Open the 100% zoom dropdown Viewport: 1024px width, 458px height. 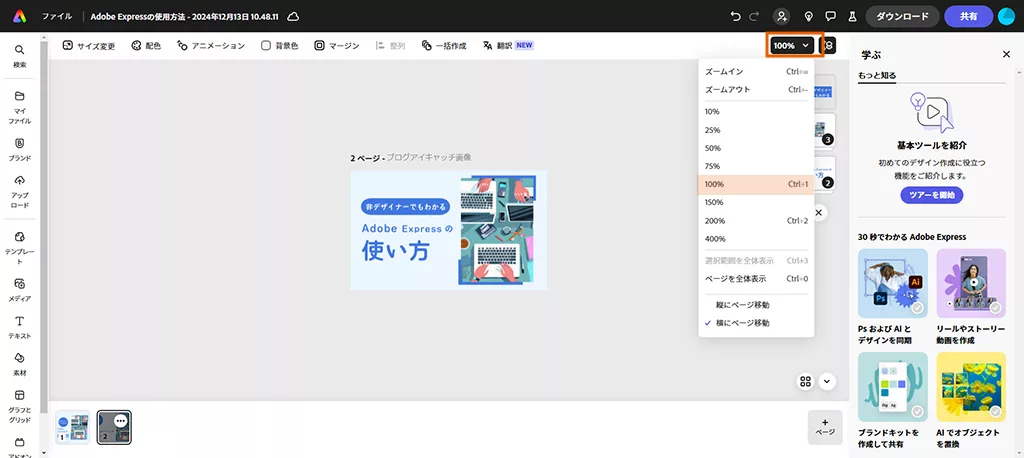coord(792,46)
